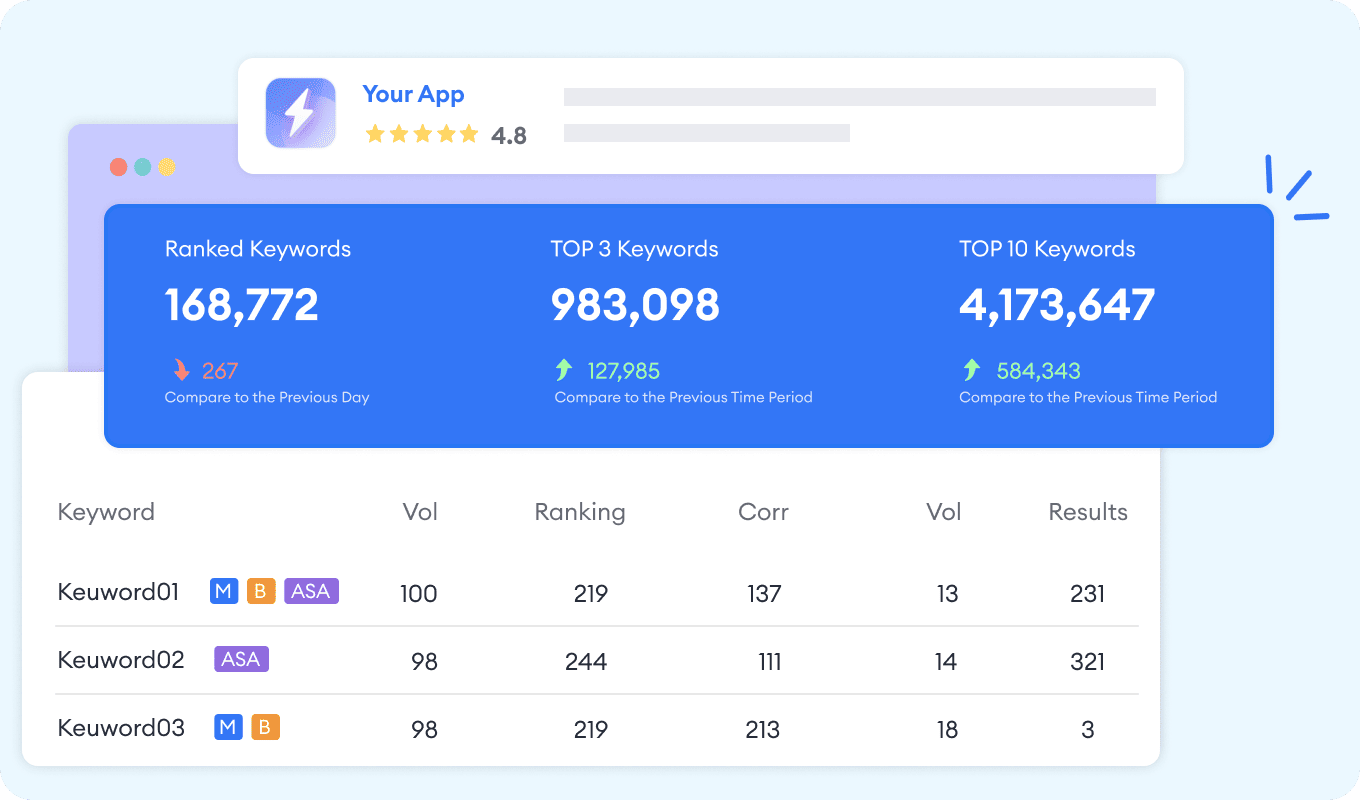Viewport: 1360px width, 800px height.
Task: Select the Keuword02 row name
Action: (x=121, y=660)
